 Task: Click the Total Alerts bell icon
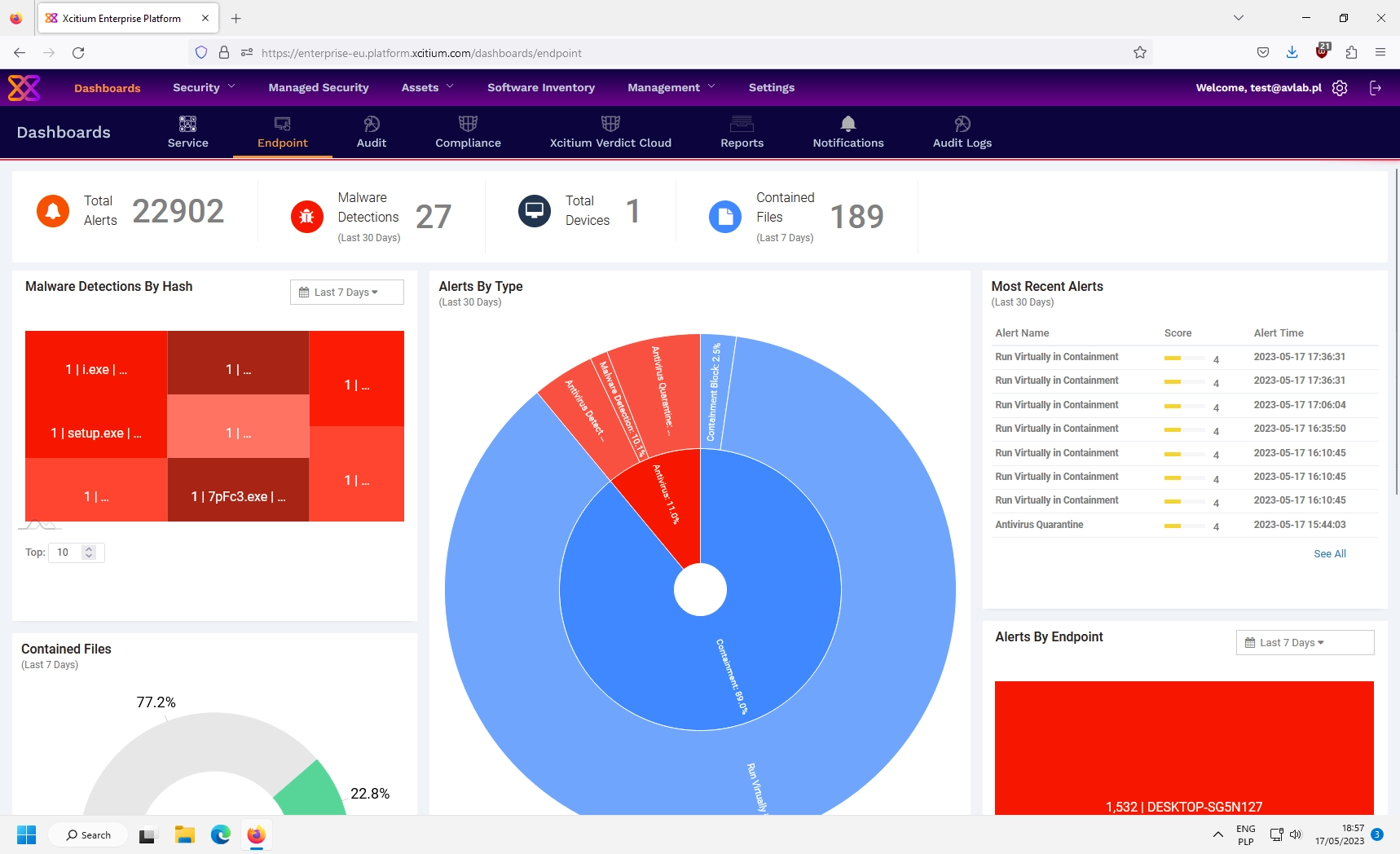click(53, 211)
